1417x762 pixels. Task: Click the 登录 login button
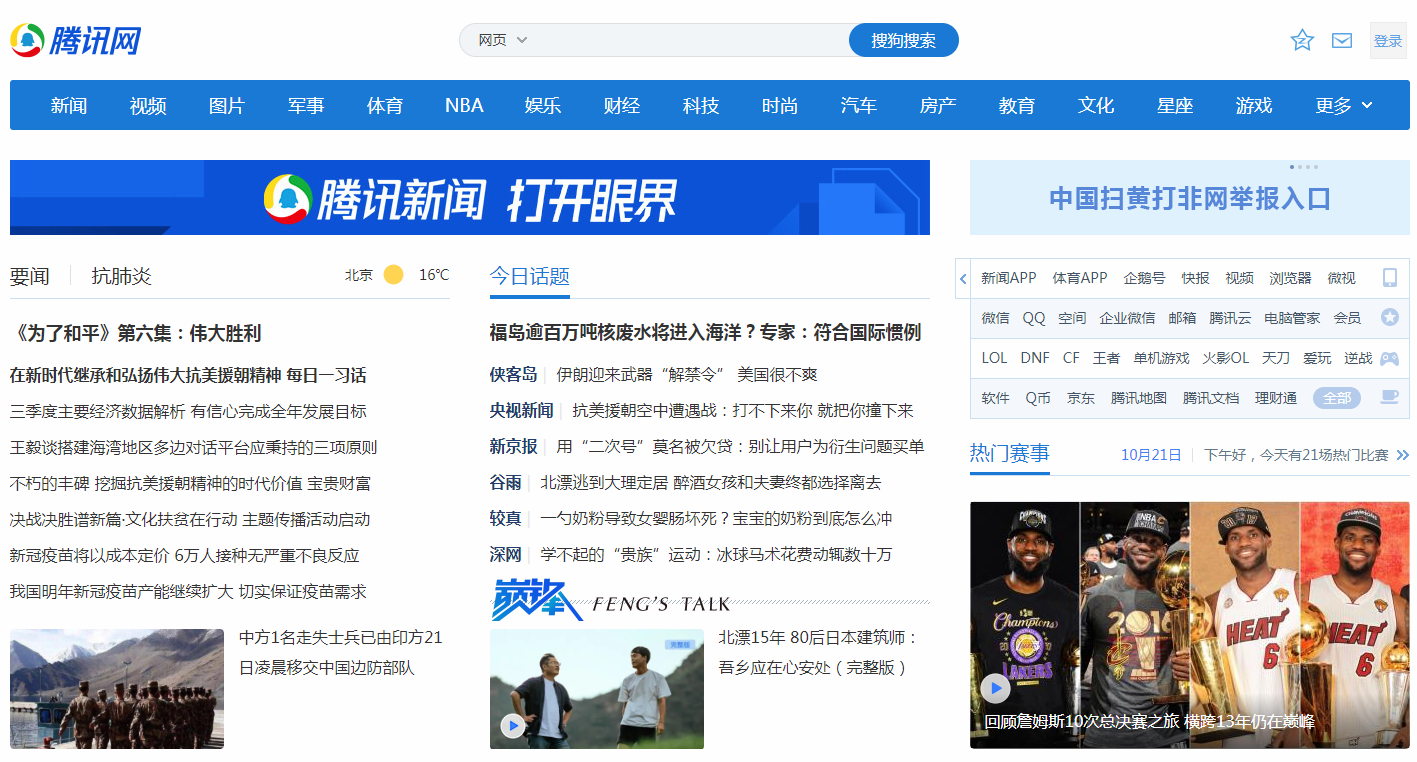1388,41
